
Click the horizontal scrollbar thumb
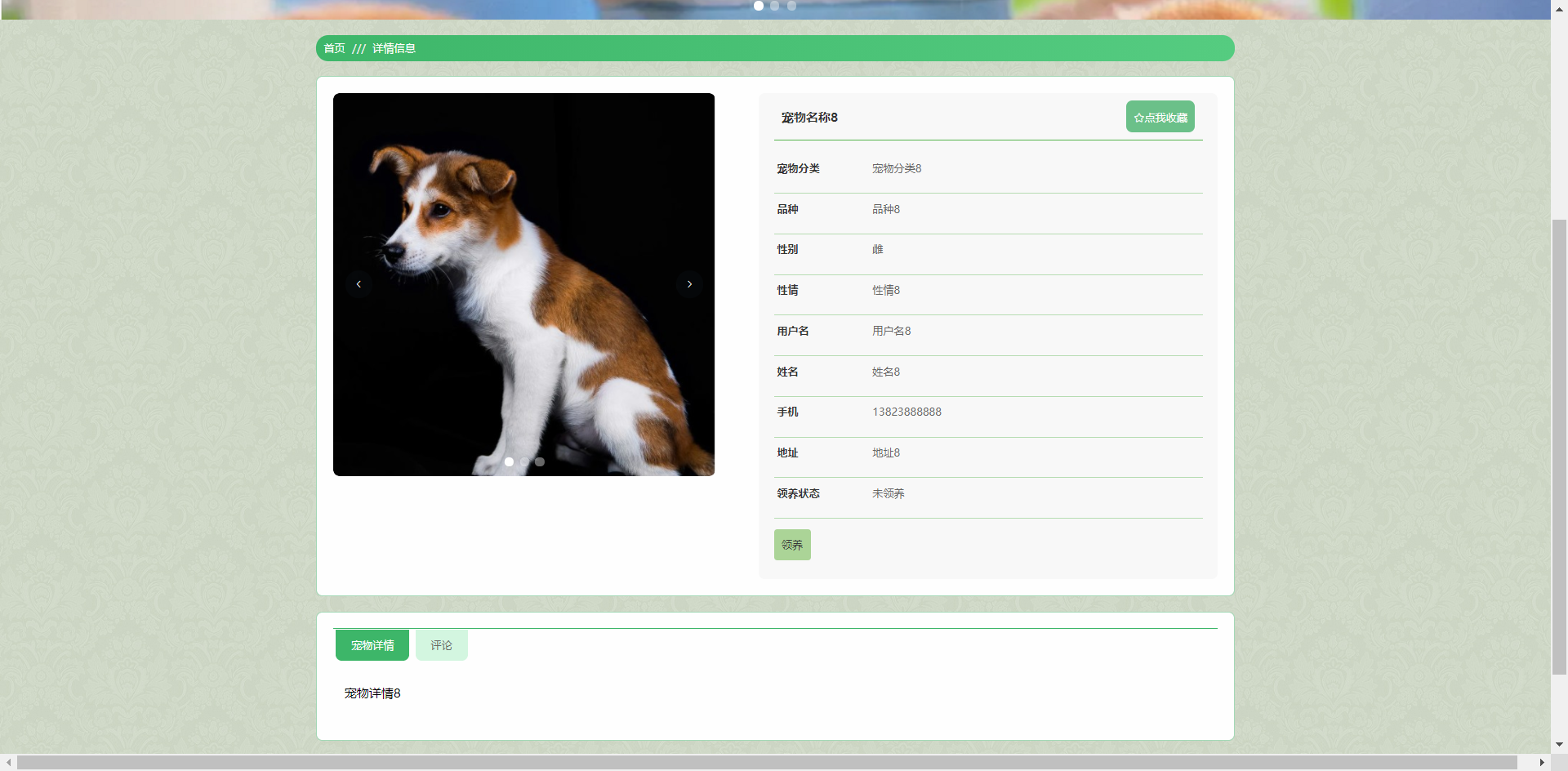pyautogui.click(x=766, y=762)
